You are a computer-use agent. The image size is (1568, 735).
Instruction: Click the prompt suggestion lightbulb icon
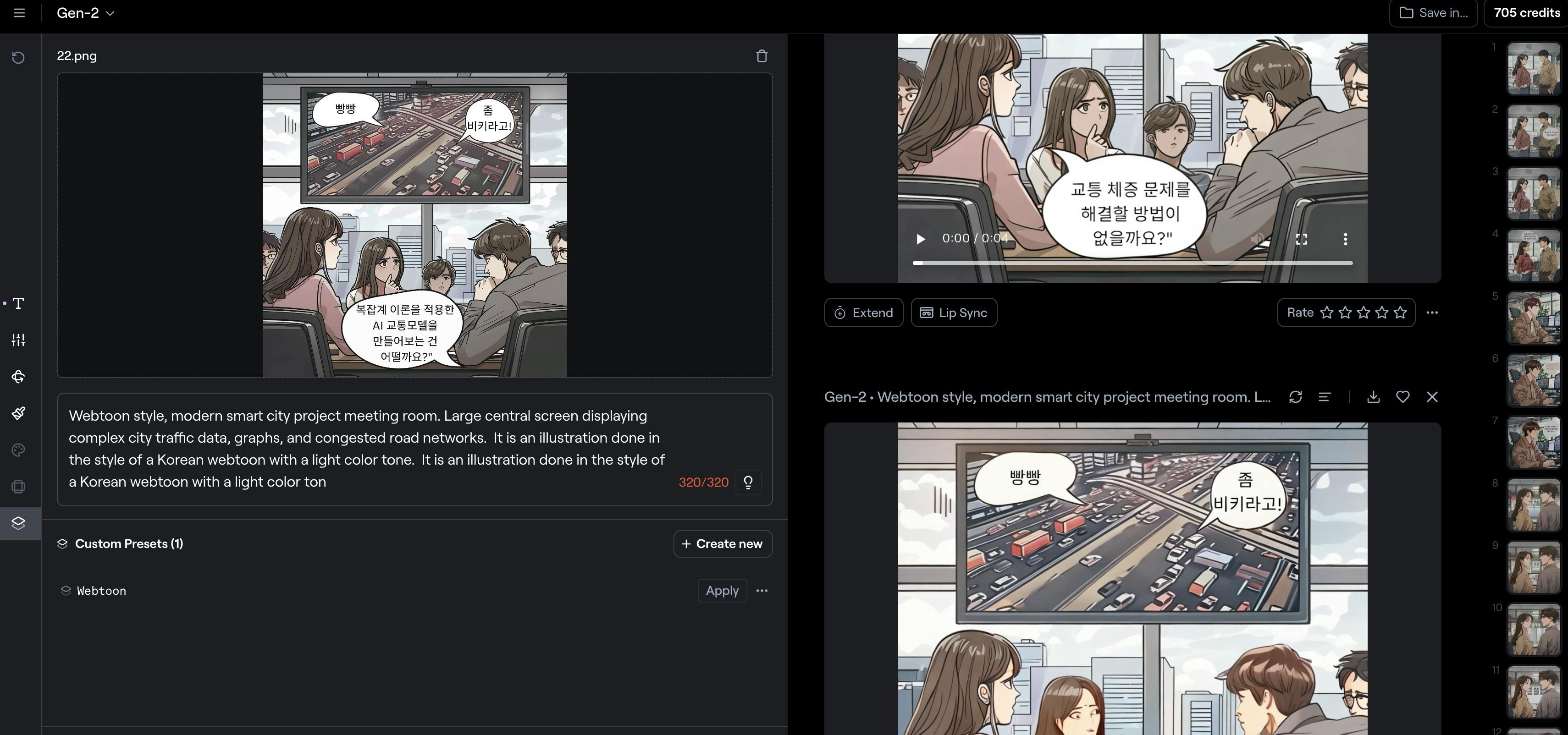pos(748,483)
